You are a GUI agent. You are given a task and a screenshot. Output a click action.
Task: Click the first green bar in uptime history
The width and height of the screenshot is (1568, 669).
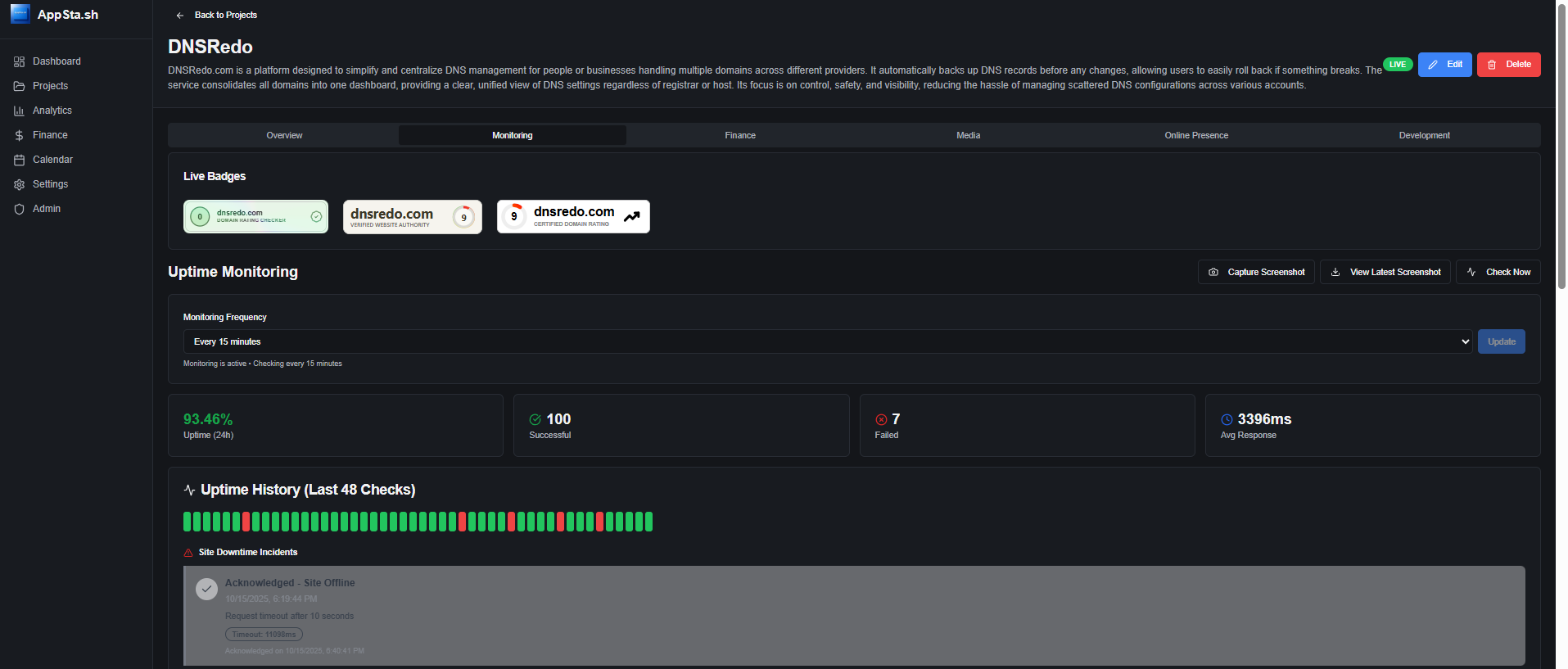187,522
